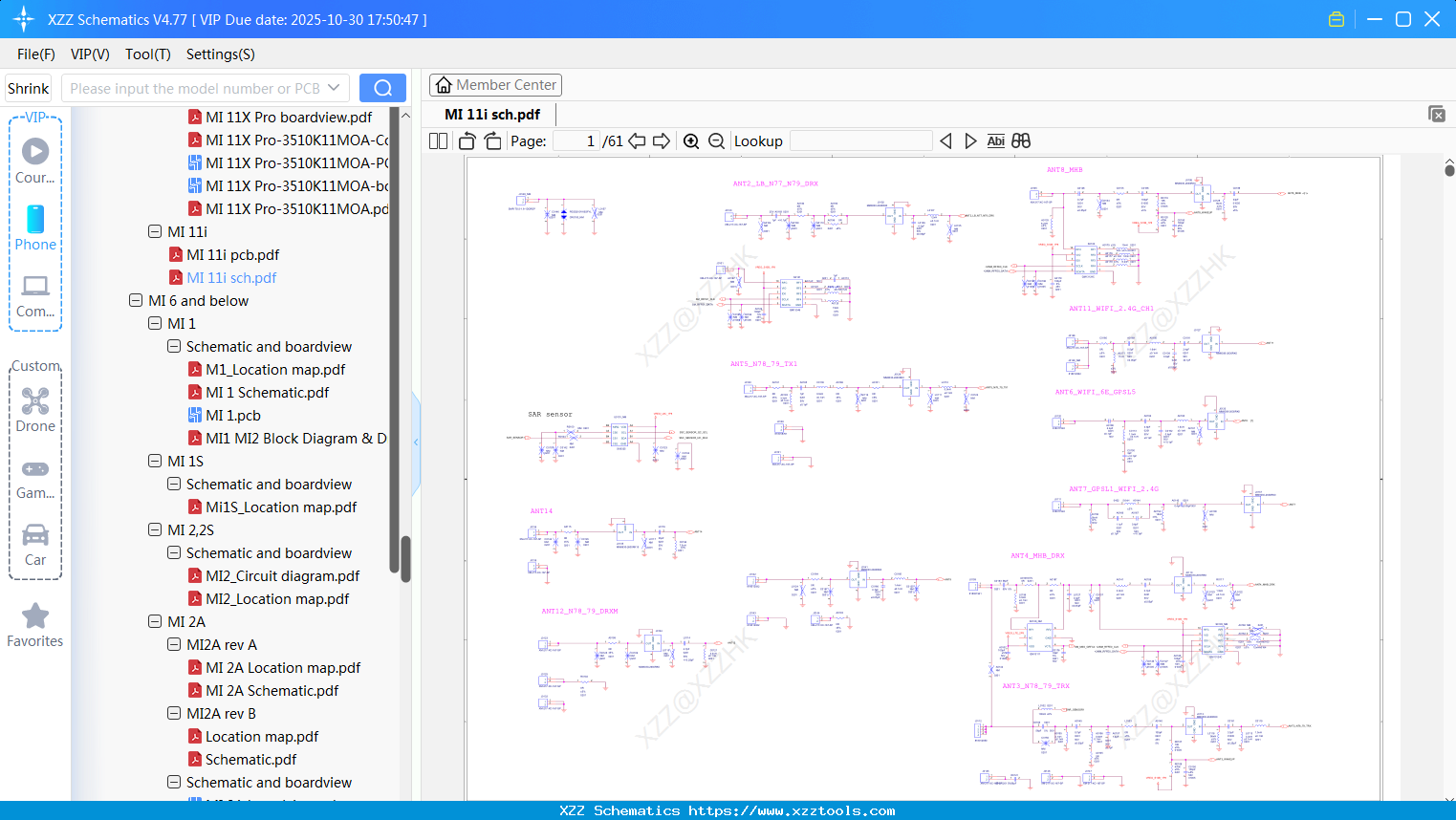This screenshot has height=820, width=1456.
Task: Zoom out of the schematic
Action: click(x=716, y=141)
